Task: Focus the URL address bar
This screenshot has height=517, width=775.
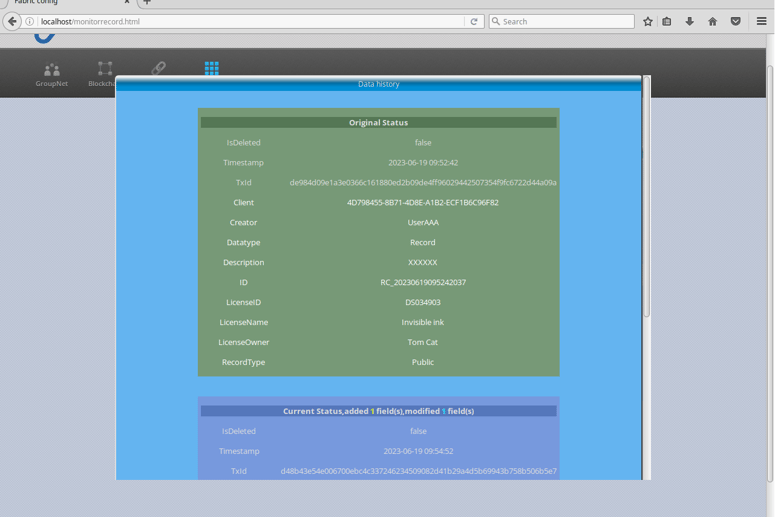Action: [x=252, y=21]
